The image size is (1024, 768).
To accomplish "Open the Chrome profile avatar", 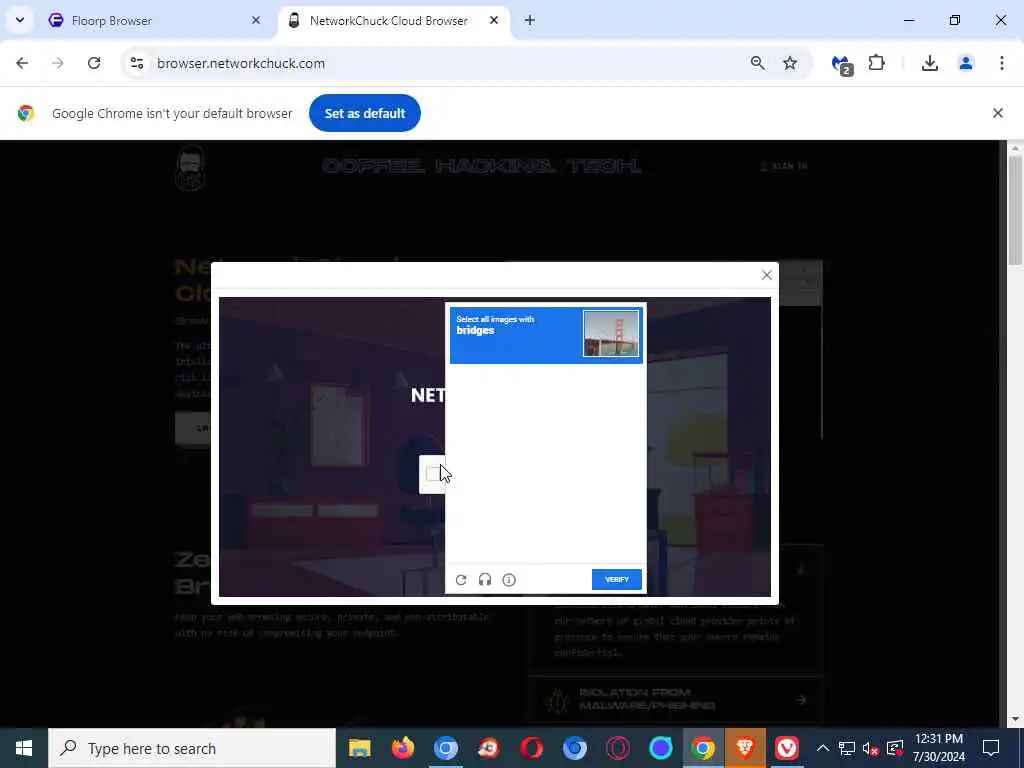I will pos(966,63).
